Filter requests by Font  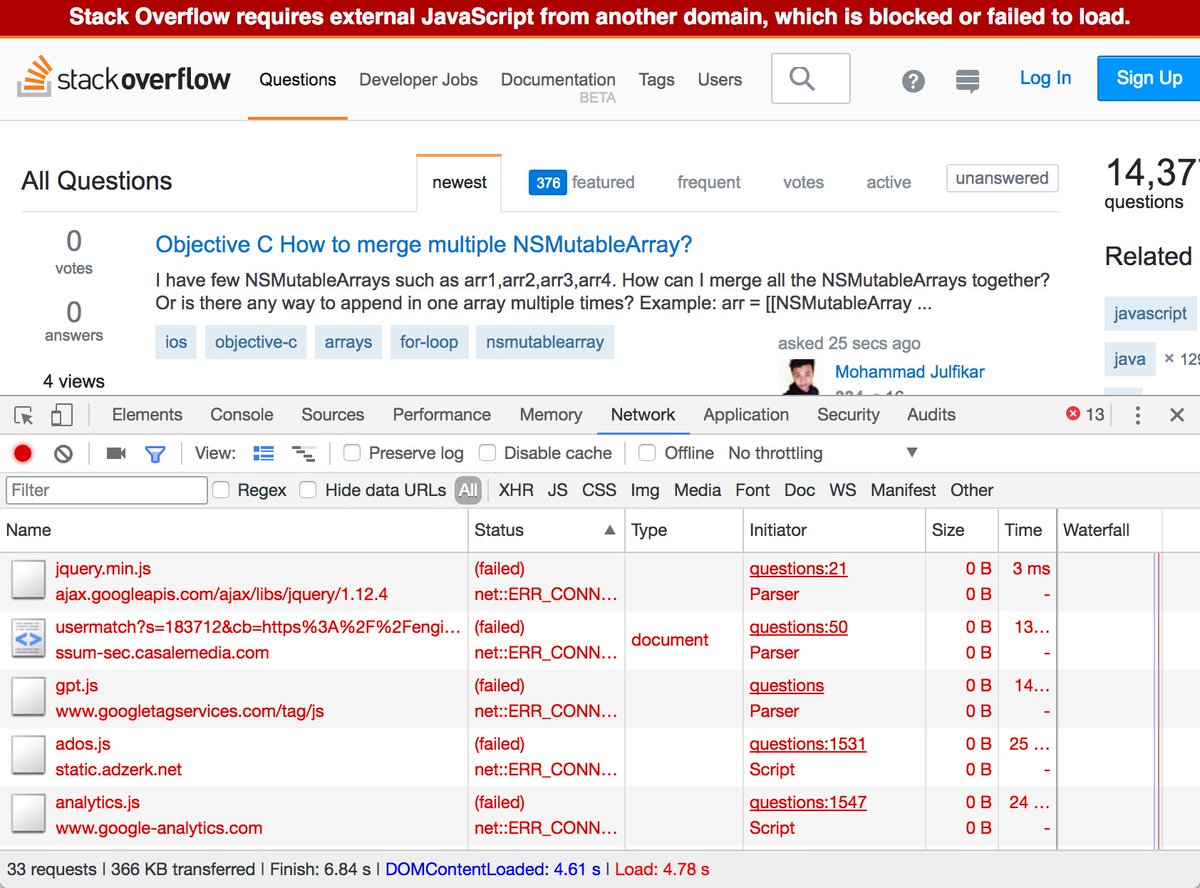click(752, 490)
